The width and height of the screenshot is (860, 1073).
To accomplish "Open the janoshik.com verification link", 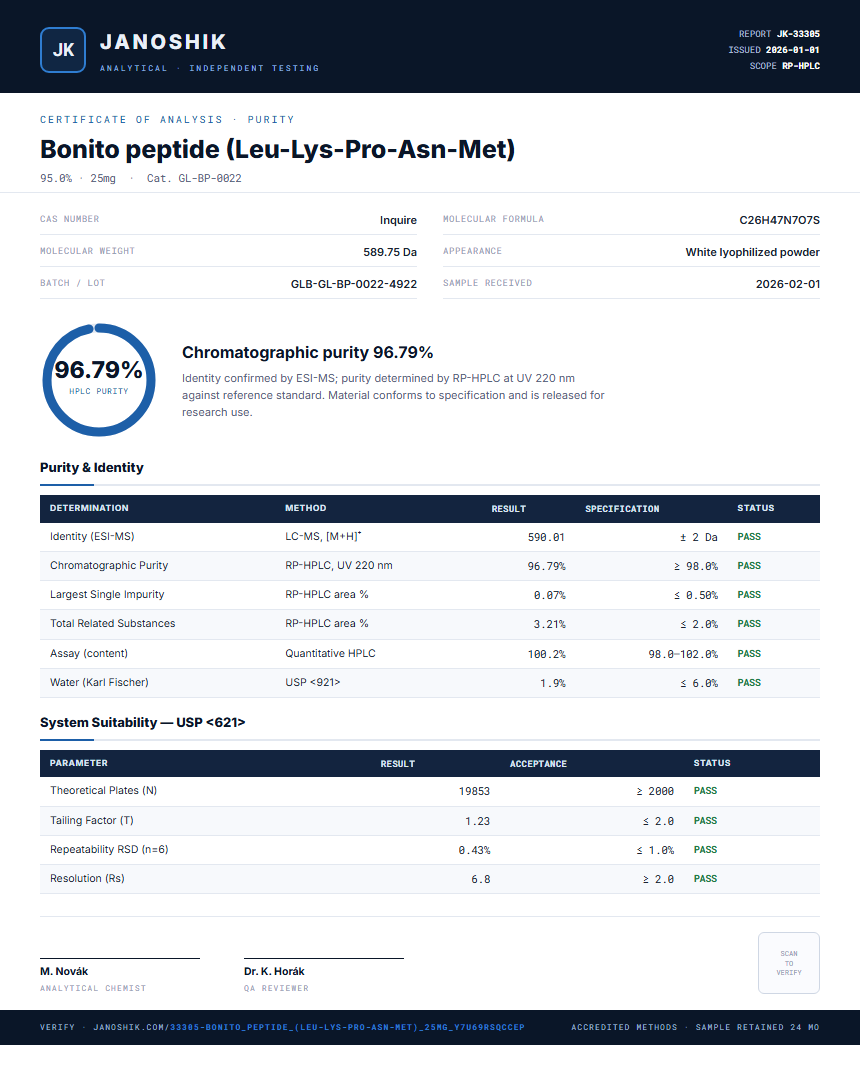I will pos(309,1027).
